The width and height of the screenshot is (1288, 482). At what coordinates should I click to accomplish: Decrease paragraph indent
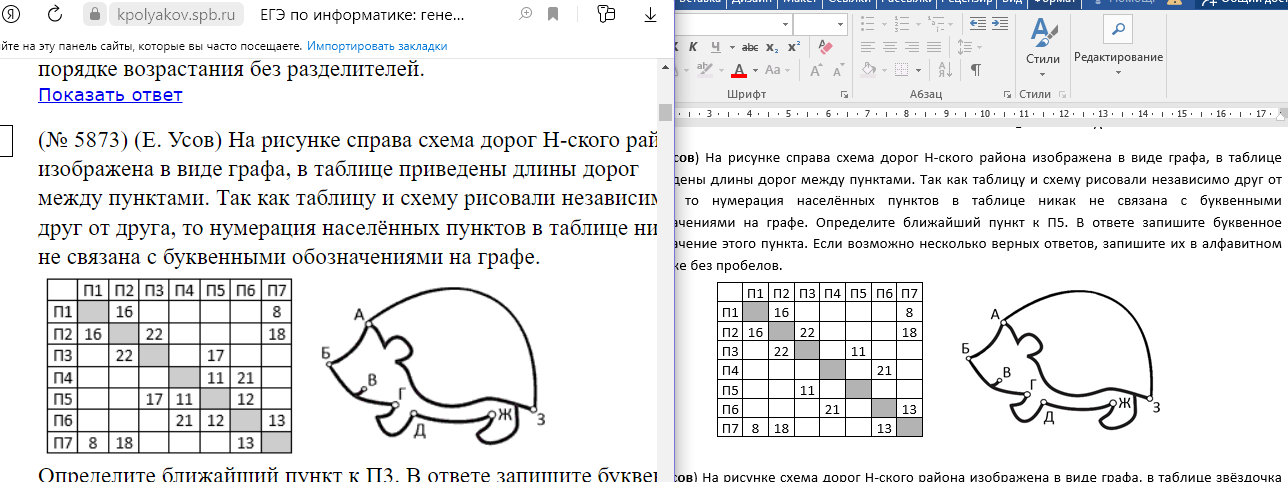(x=978, y=23)
